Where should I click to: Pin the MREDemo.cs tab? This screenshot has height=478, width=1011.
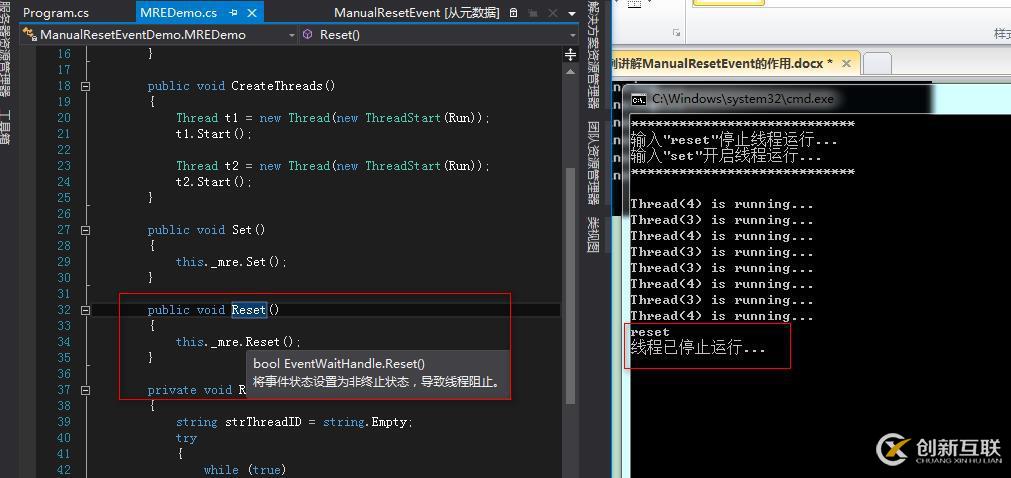point(233,13)
